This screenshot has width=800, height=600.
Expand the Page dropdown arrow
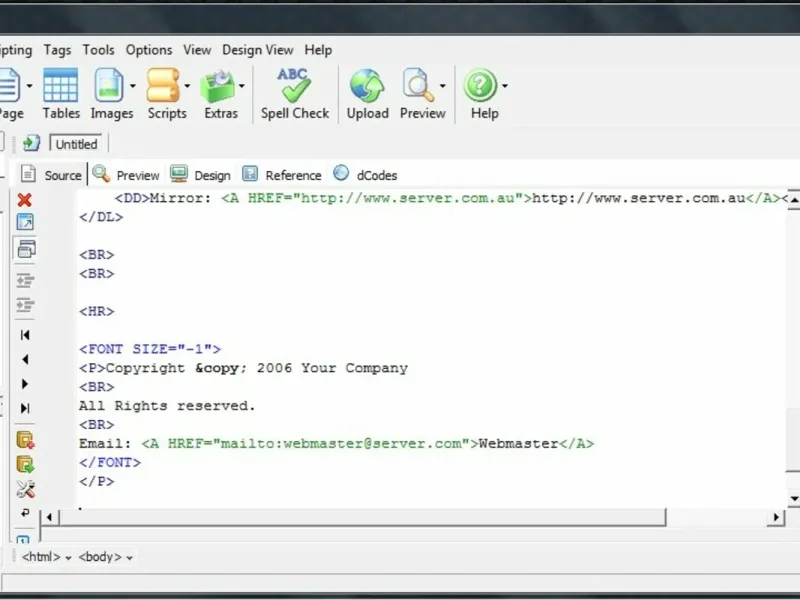click(30, 86)
